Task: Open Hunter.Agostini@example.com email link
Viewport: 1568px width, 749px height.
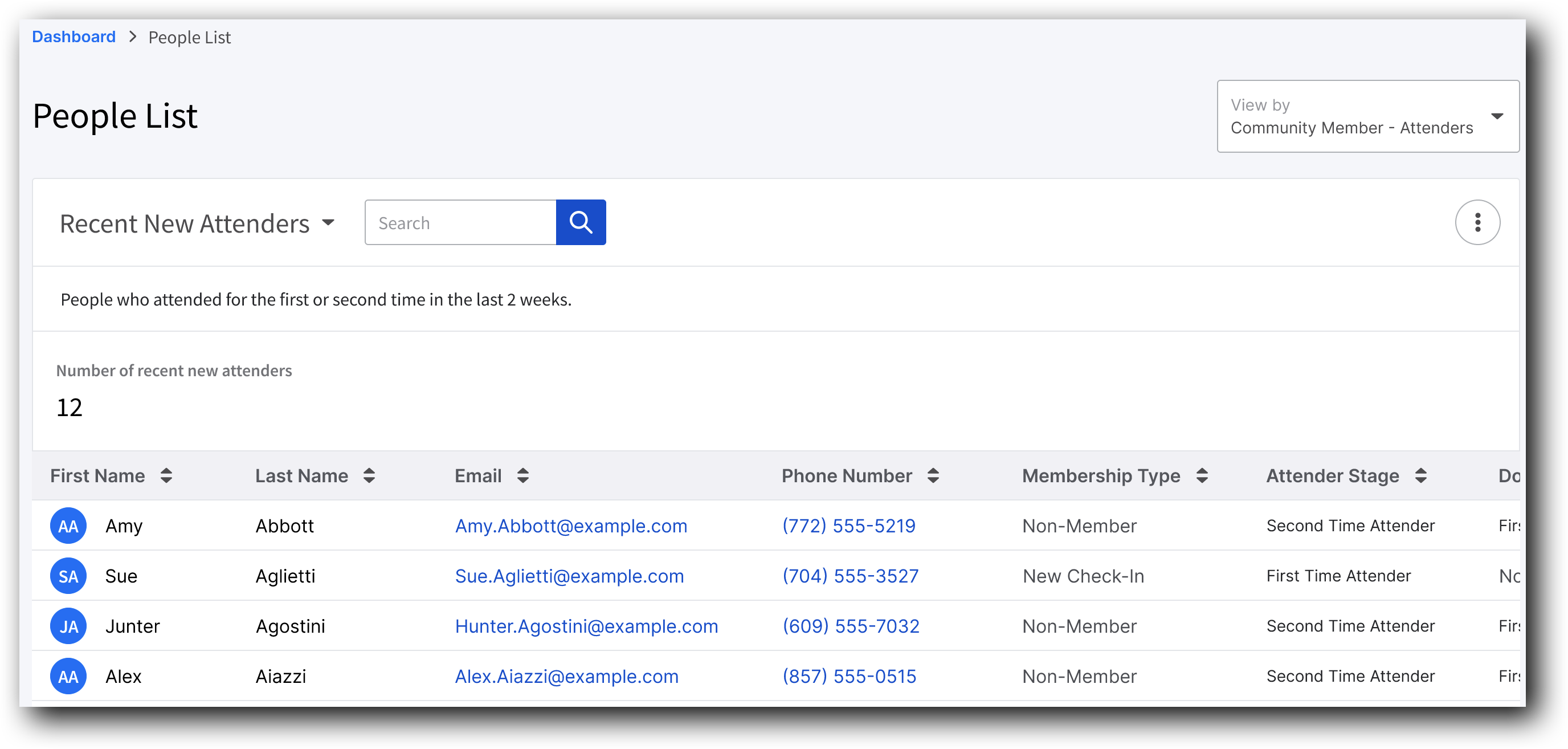Action: [586, 625]
